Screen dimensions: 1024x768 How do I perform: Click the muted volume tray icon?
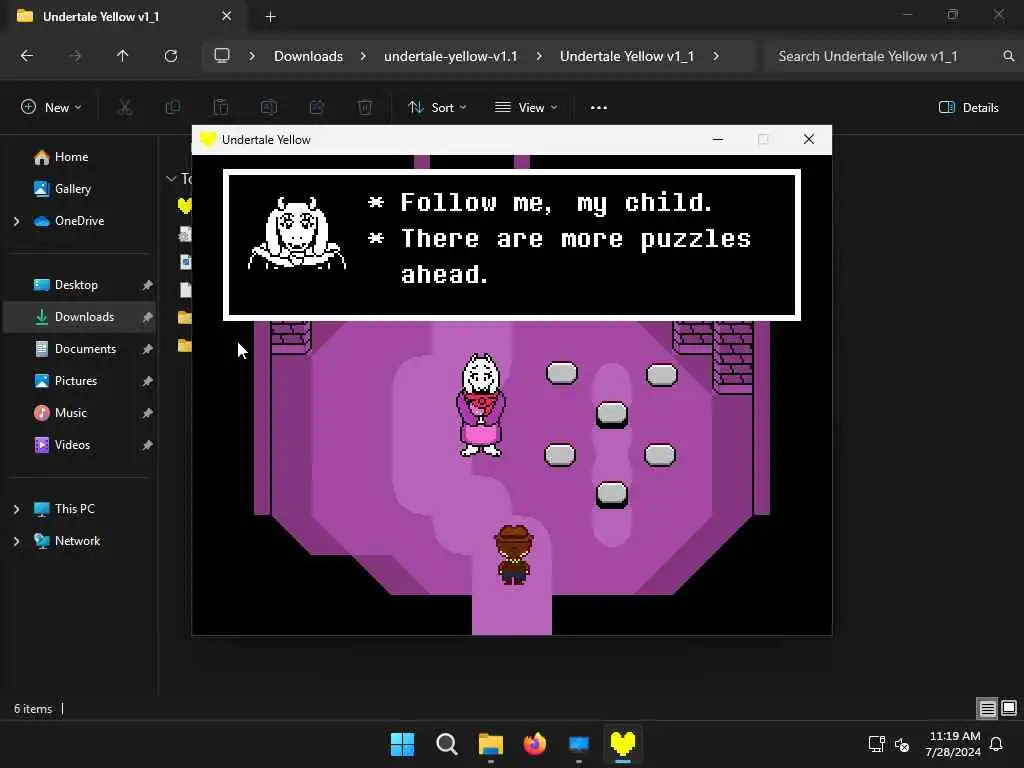pyautogui.click(x=902, y=744)
